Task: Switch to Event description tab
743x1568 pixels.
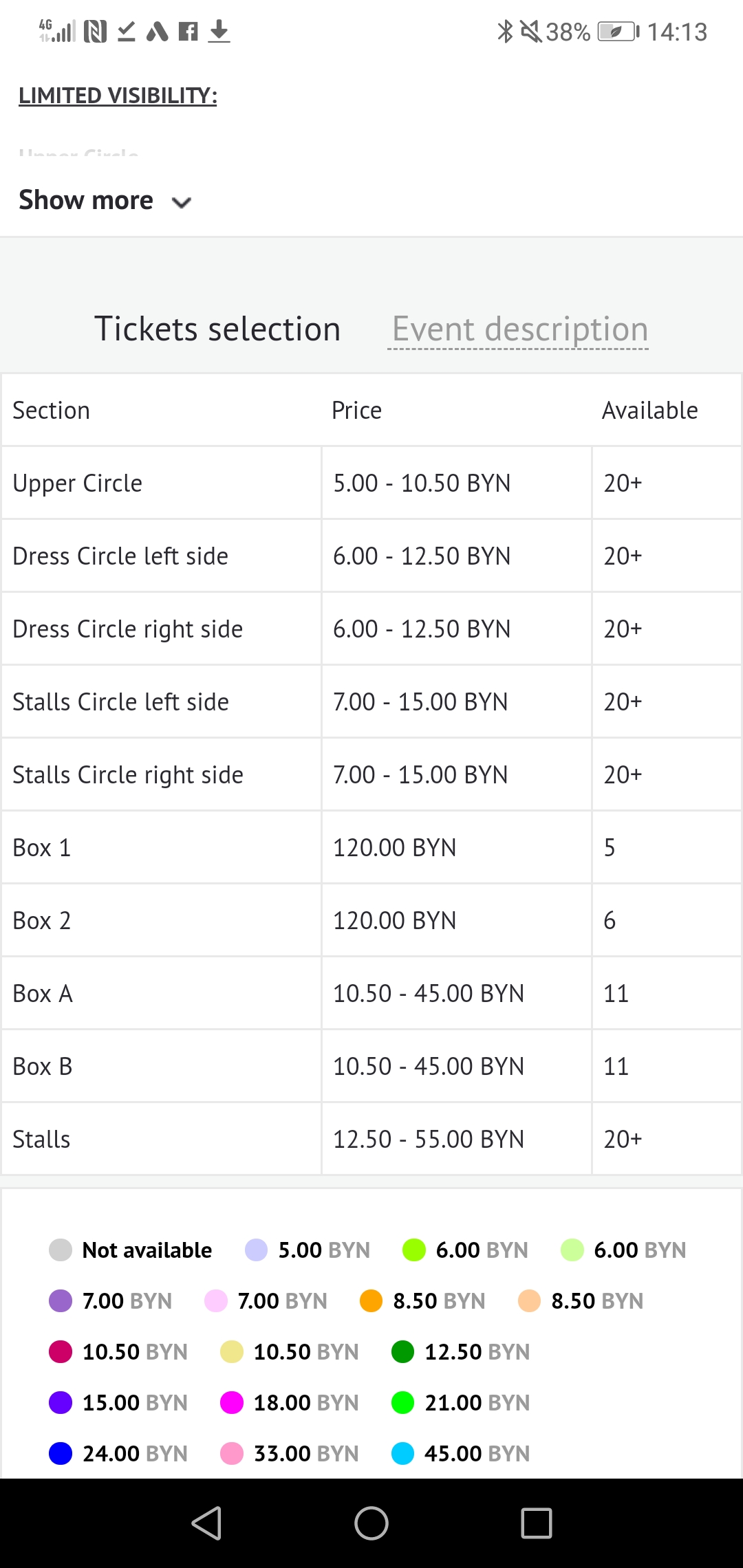Action: 519,329
